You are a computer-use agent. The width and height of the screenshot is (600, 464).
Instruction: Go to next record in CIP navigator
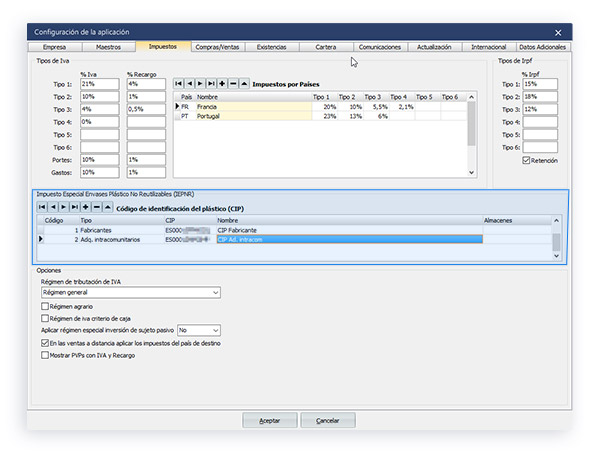coord(64,205)
